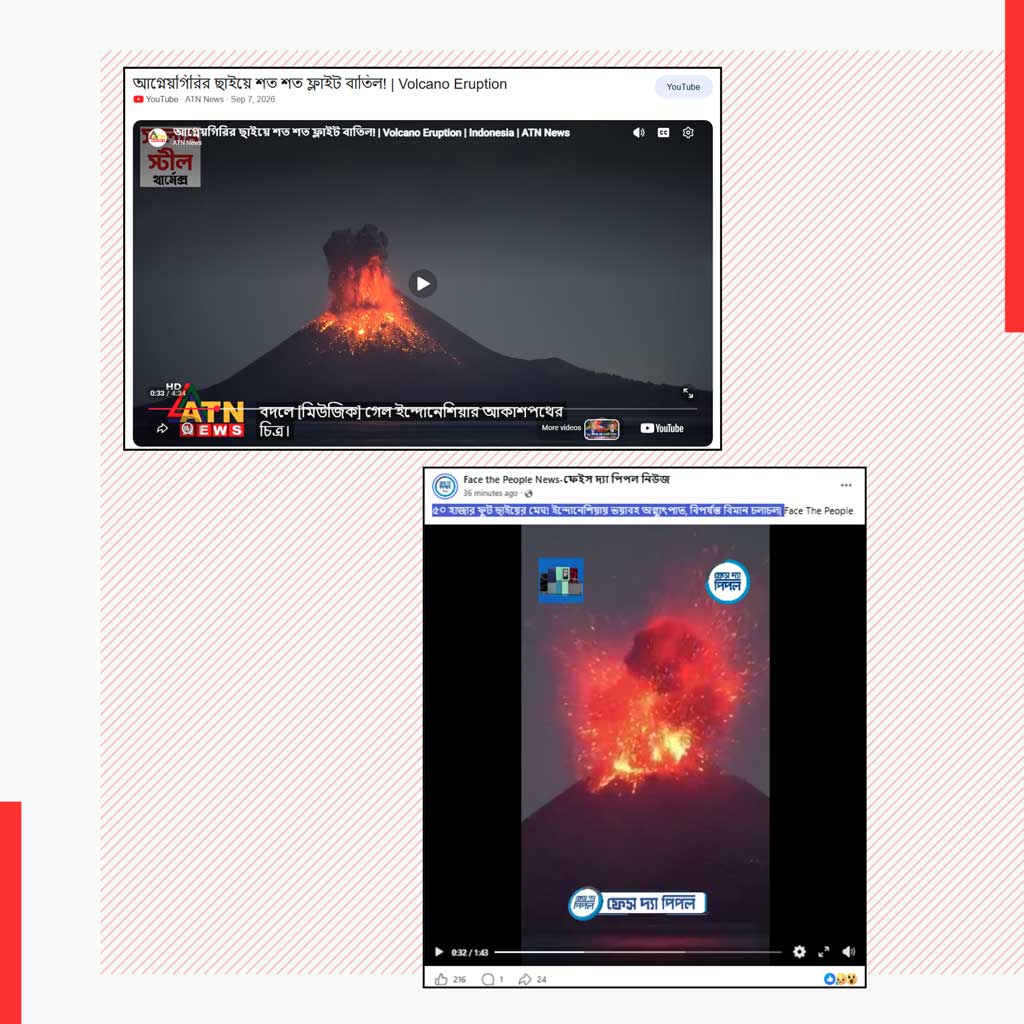Open the More videos thumbnail

coord(601,429)
